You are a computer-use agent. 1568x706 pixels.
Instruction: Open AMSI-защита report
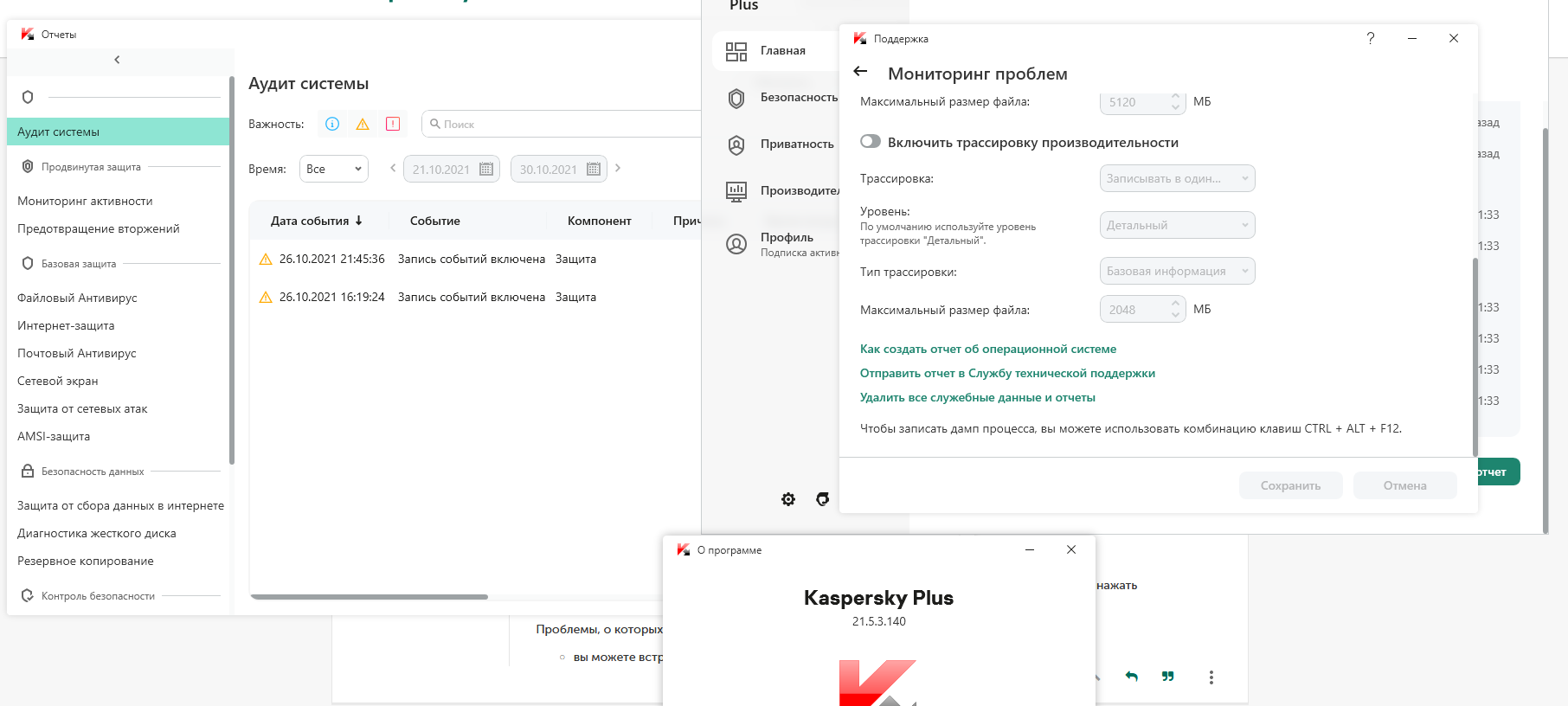(54, 436)
